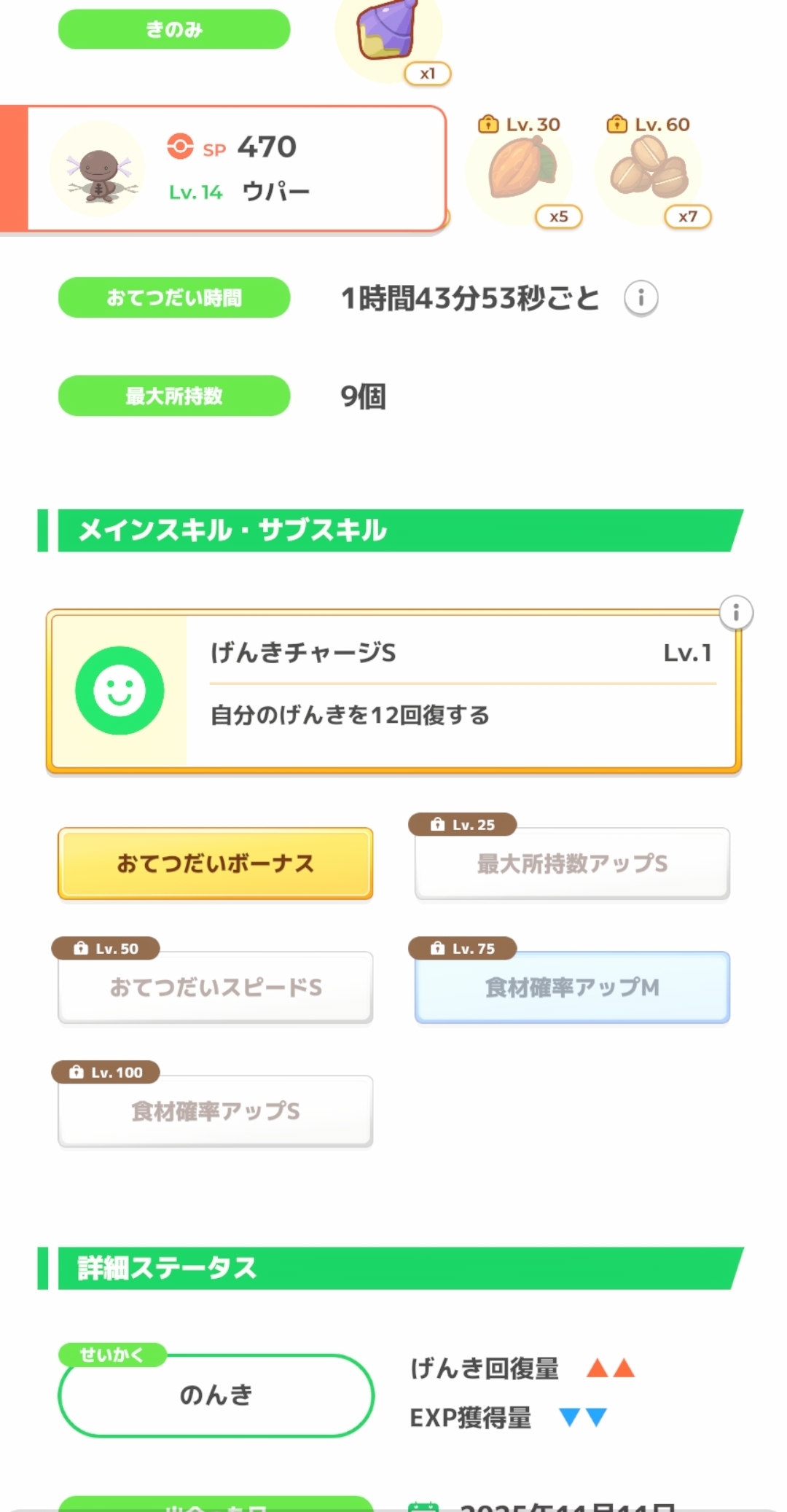The image size is (787, 1512).
Task: Tap the ウパー Pokémon portrait
Action: pyautogui.click(x=98, y=170)
